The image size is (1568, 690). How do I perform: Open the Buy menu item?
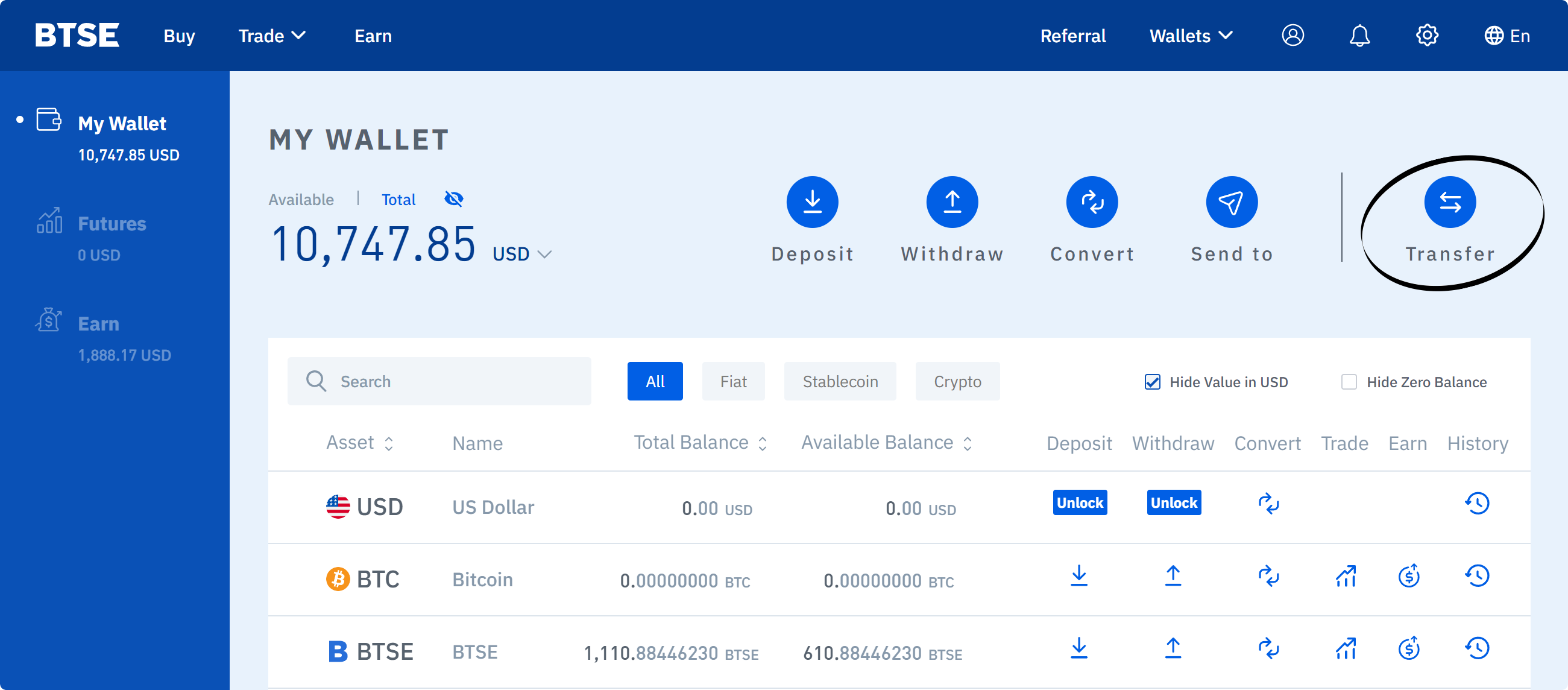(179, 36)
